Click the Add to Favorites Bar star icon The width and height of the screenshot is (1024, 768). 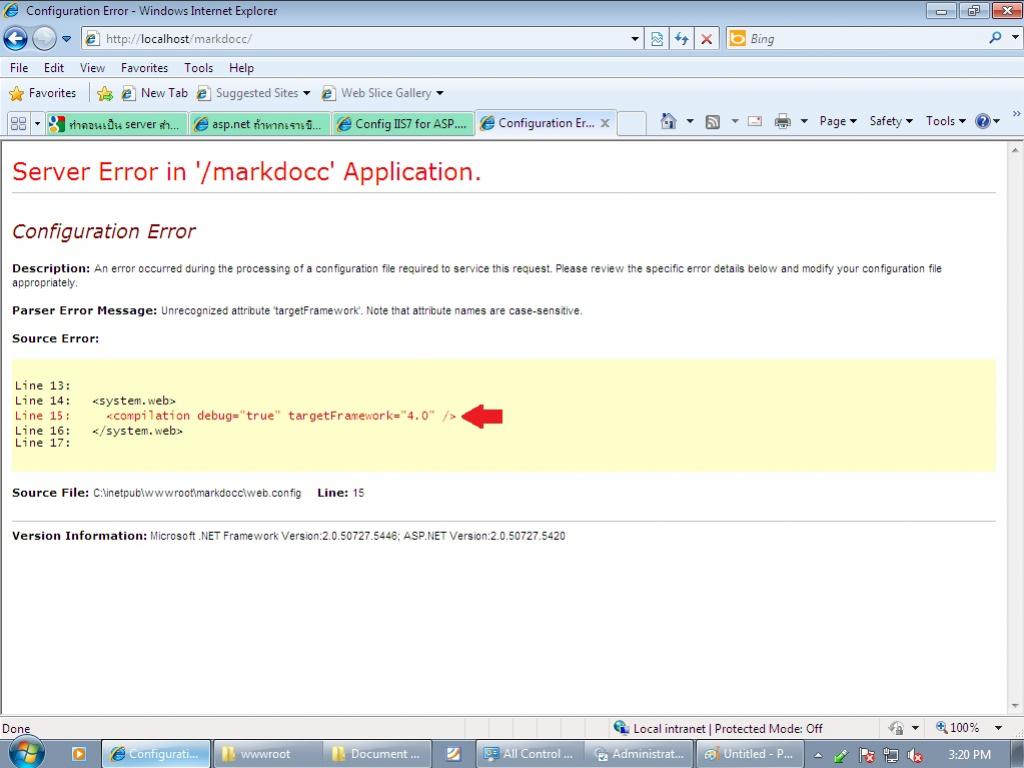pyautogui.click(x=105, y=93)
